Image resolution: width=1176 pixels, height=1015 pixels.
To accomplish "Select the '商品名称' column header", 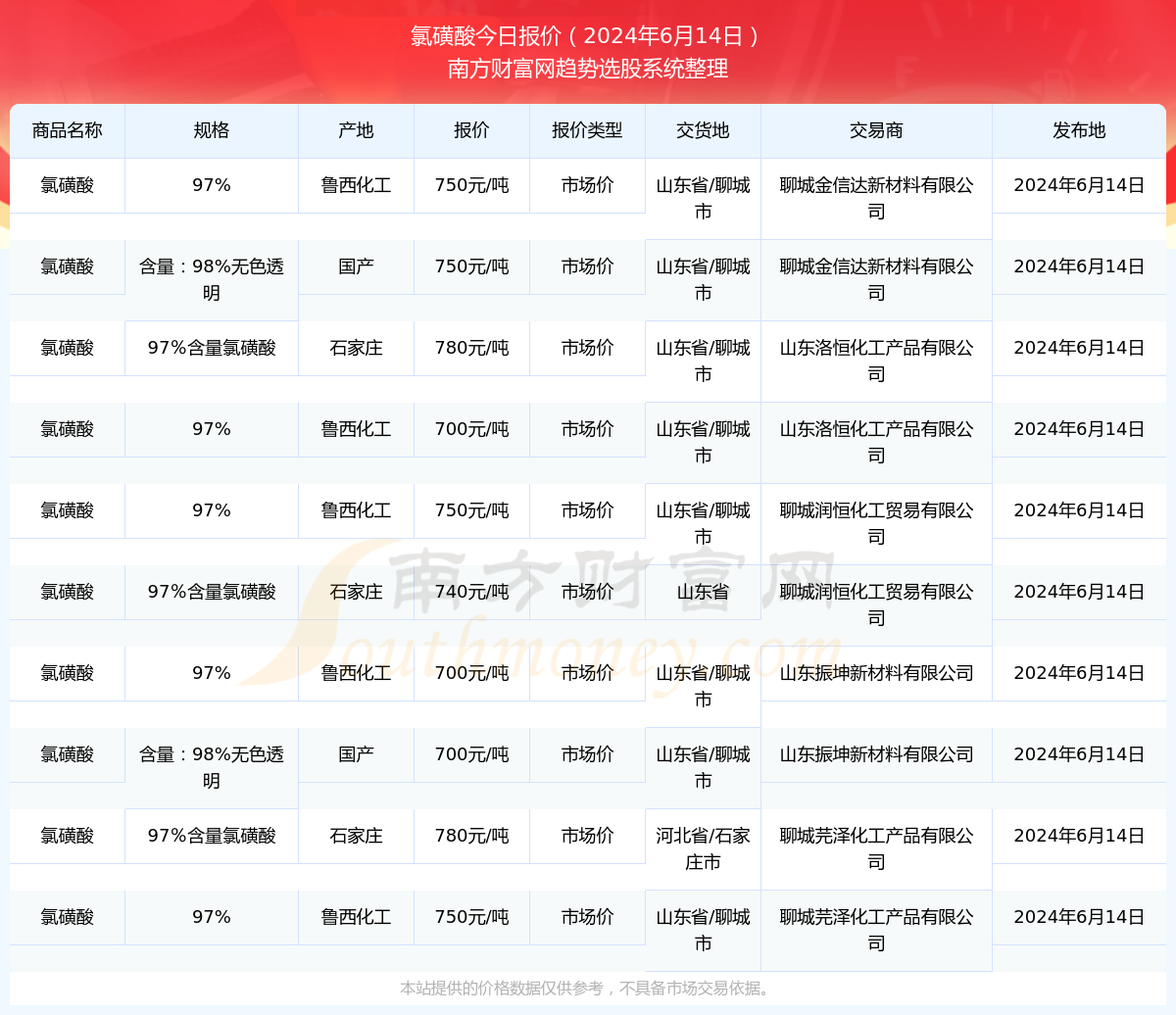I will 68,130.
